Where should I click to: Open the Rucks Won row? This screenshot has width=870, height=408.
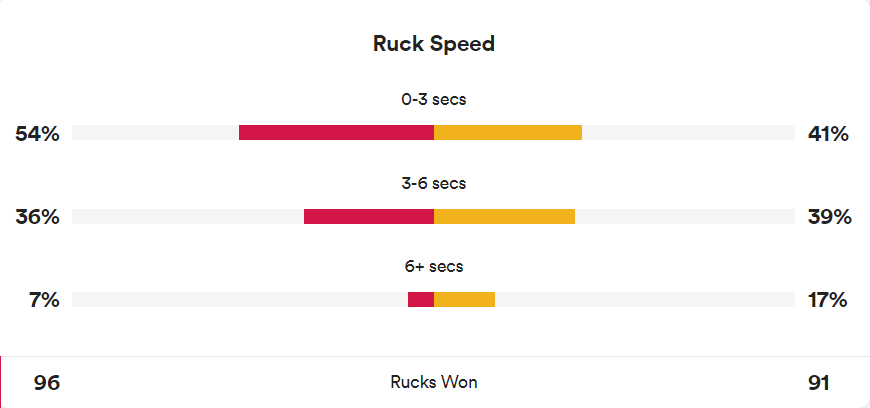coord(435,382)
